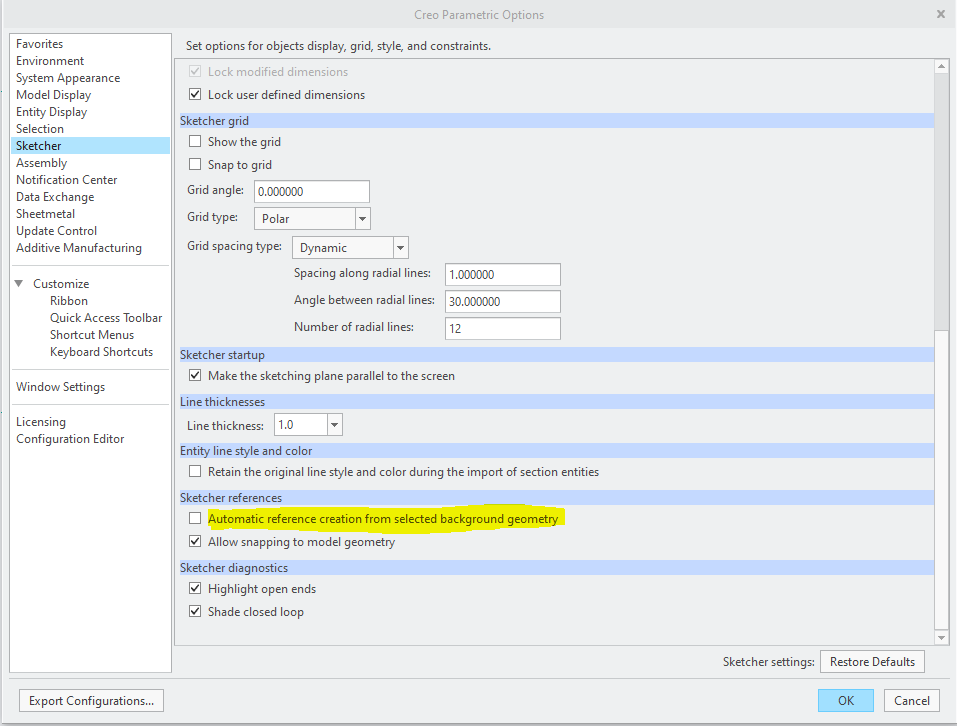The image size is (957, 726).
Task: Select the Entity Display category
Action: (51, 111)
